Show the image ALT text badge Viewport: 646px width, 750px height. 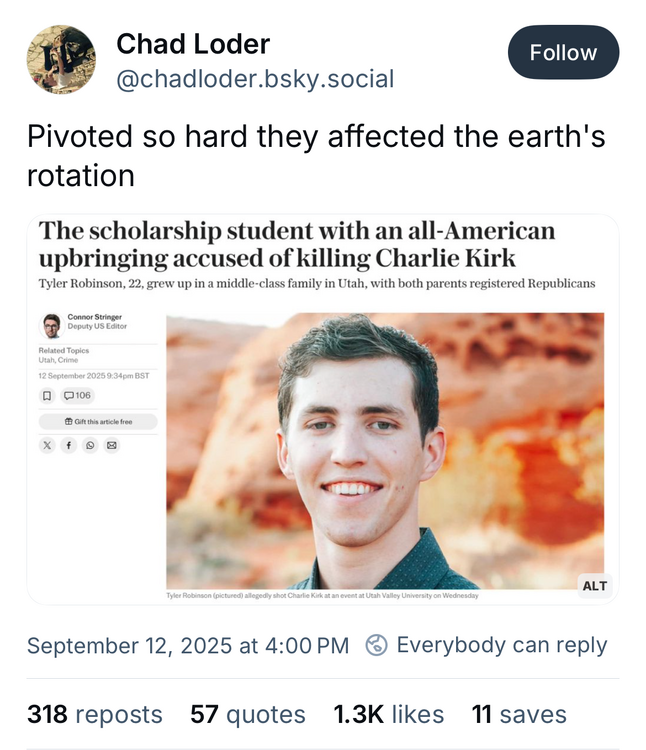(x=594, y=585)
